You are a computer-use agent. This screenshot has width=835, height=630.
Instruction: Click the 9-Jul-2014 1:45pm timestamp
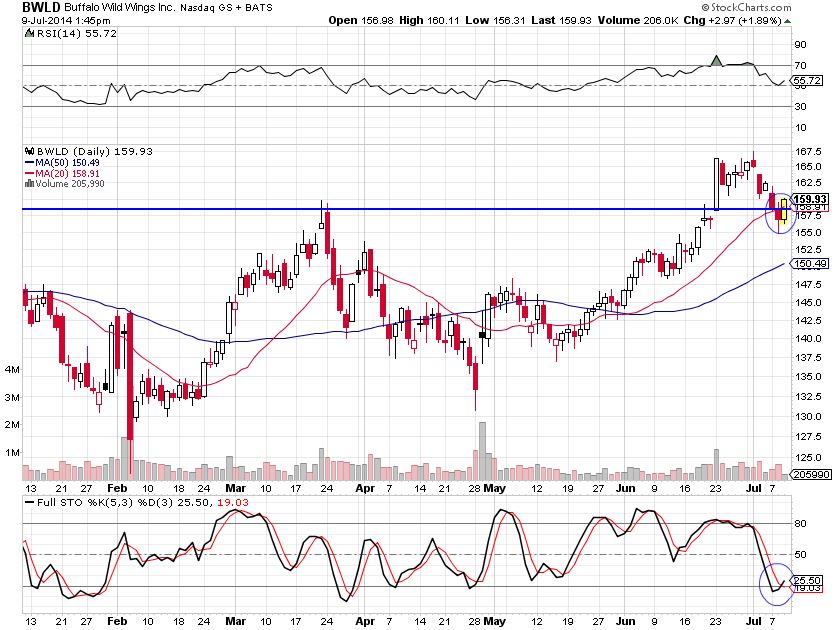(66, 21)
